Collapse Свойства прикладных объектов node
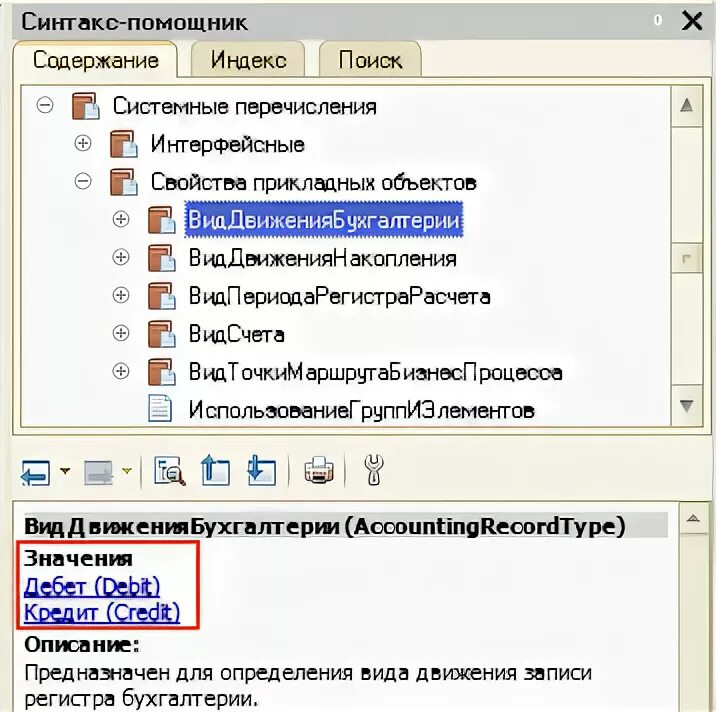 [83, 181]
